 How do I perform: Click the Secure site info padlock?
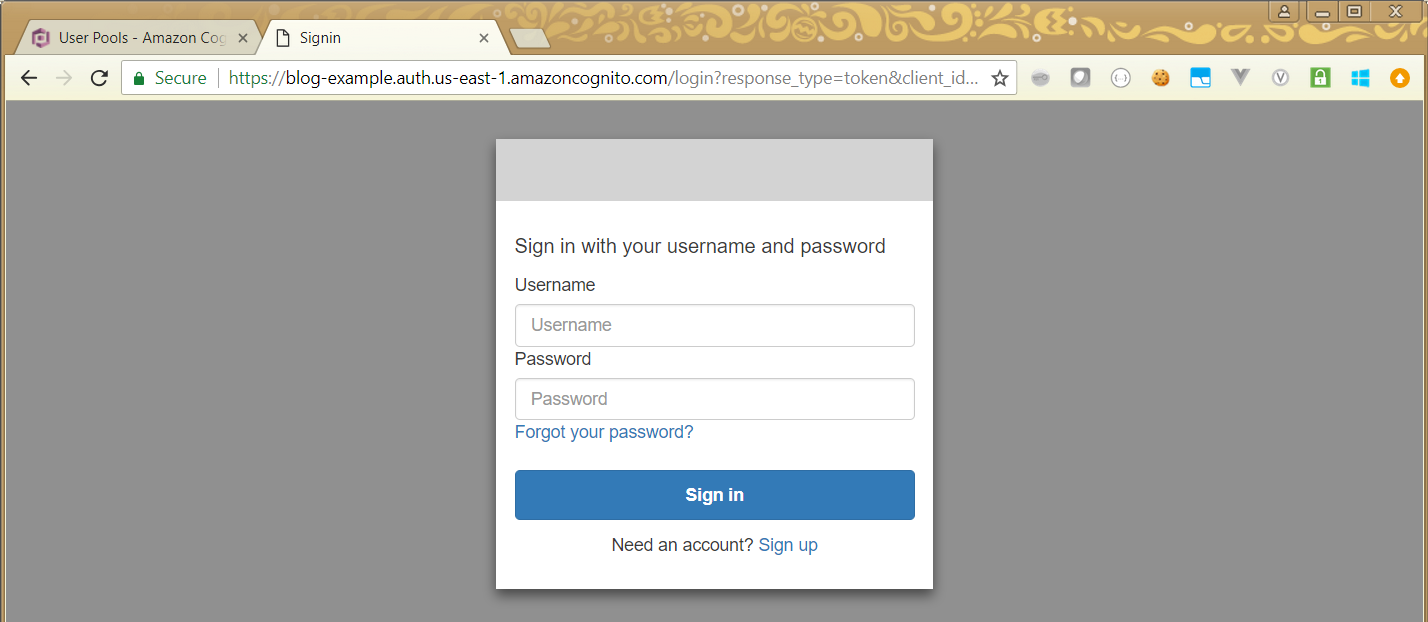[x=139, y=78]
